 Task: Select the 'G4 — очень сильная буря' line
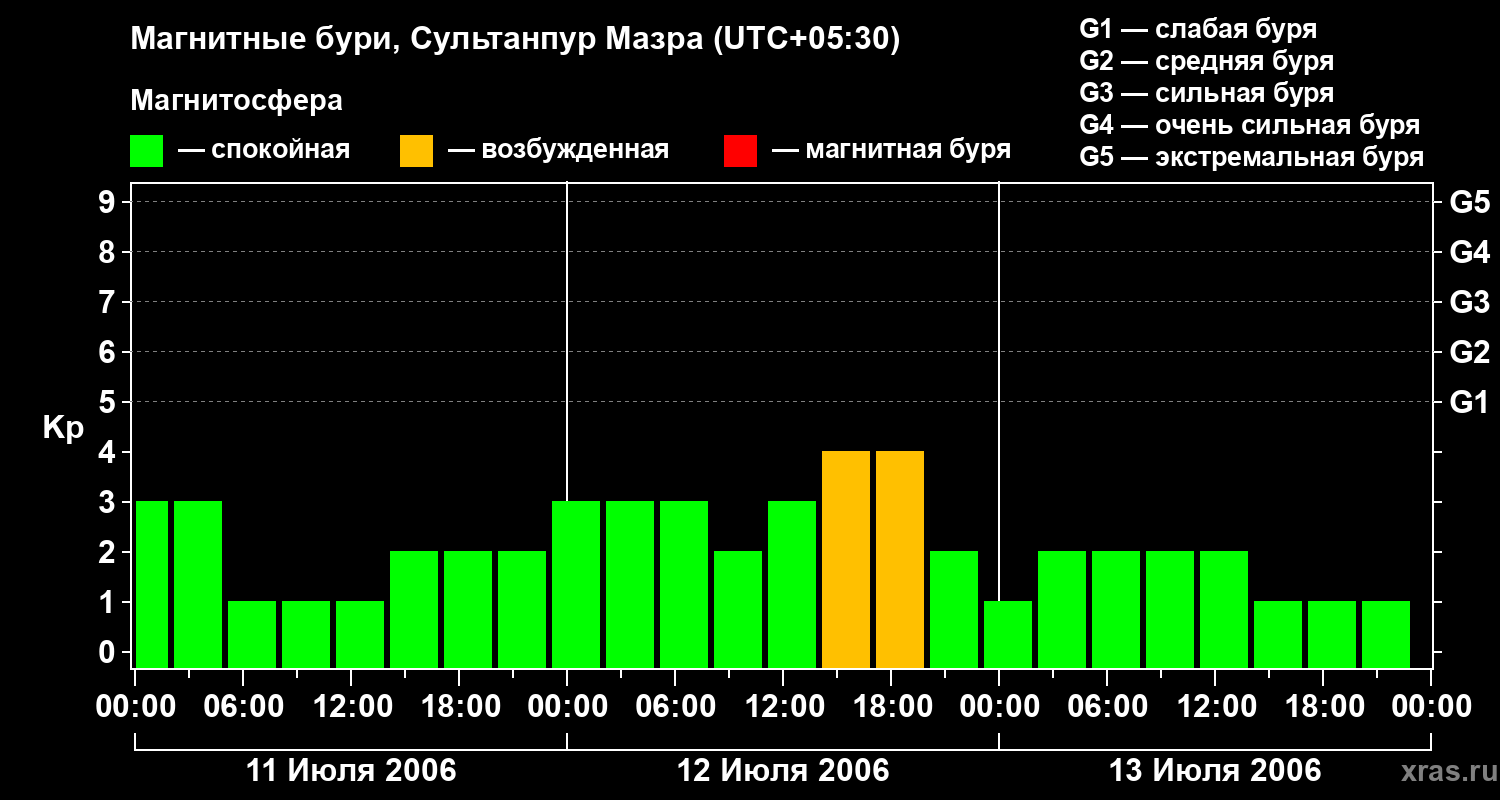point(1250,124)
